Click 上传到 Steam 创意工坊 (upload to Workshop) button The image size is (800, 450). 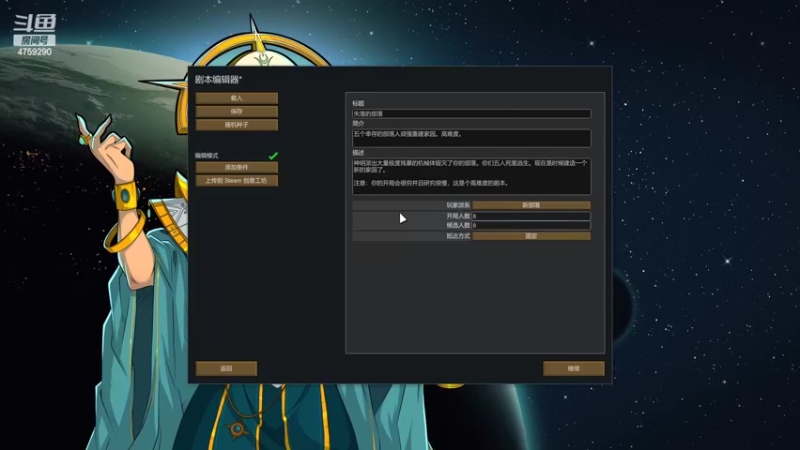click(x=236, y=181)
